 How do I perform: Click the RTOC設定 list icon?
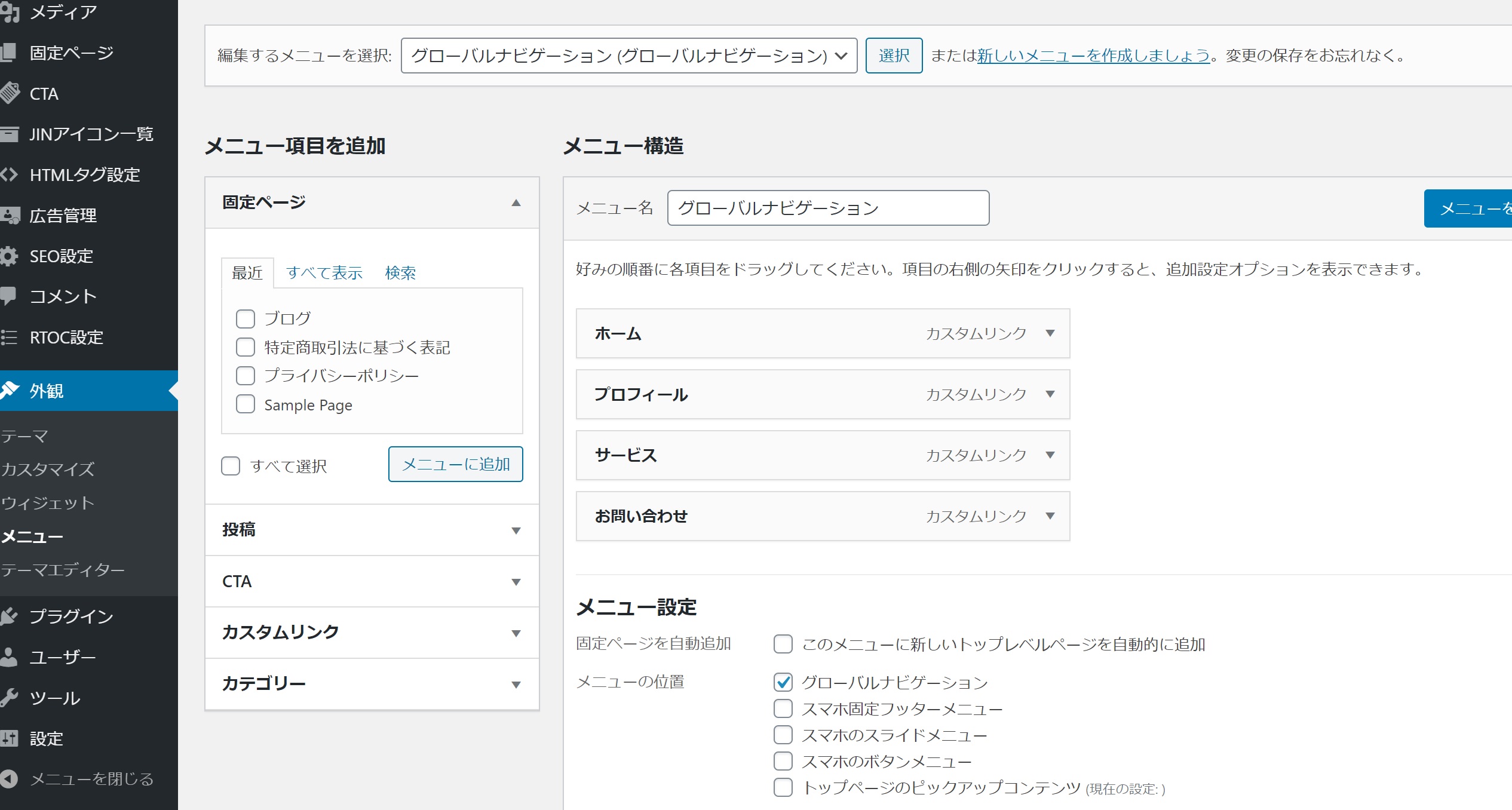[9, 337]
